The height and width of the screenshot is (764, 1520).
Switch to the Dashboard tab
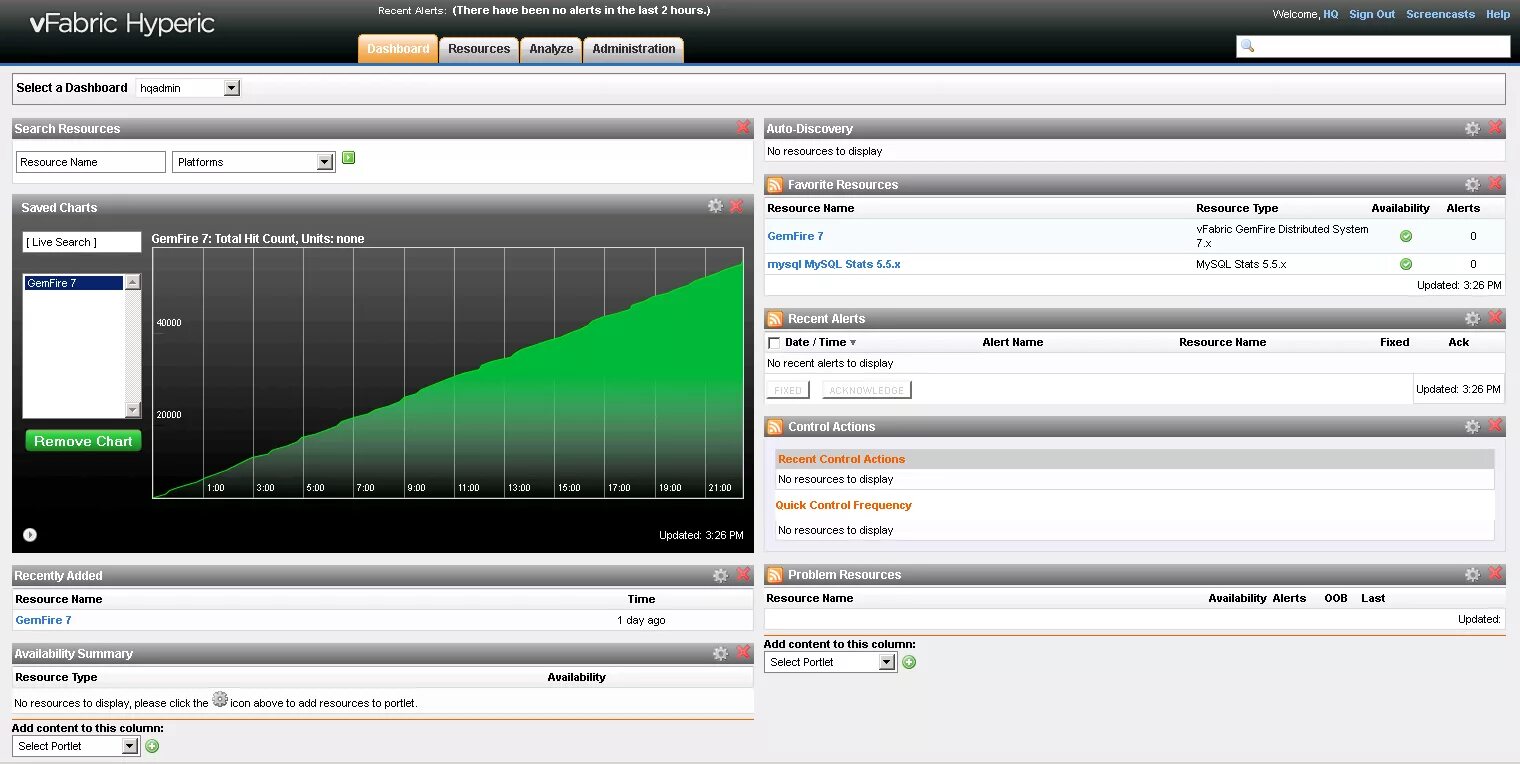[x=398, y=49]
